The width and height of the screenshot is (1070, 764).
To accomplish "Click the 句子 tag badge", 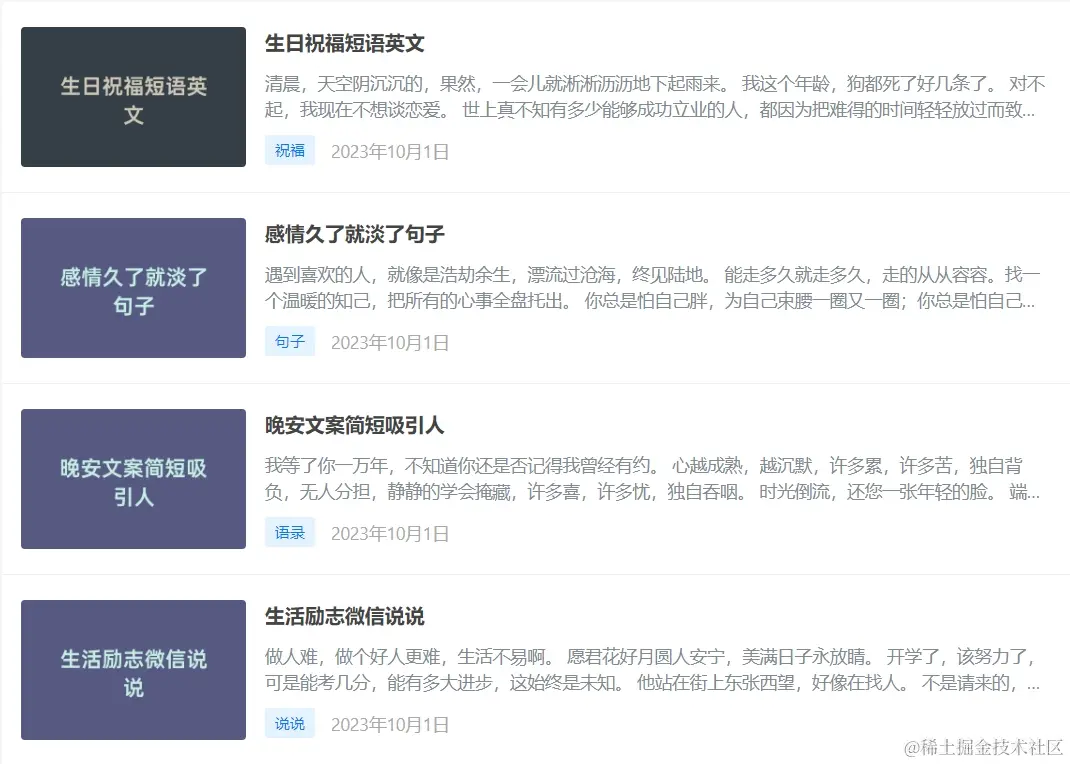I will coord(290,341).
